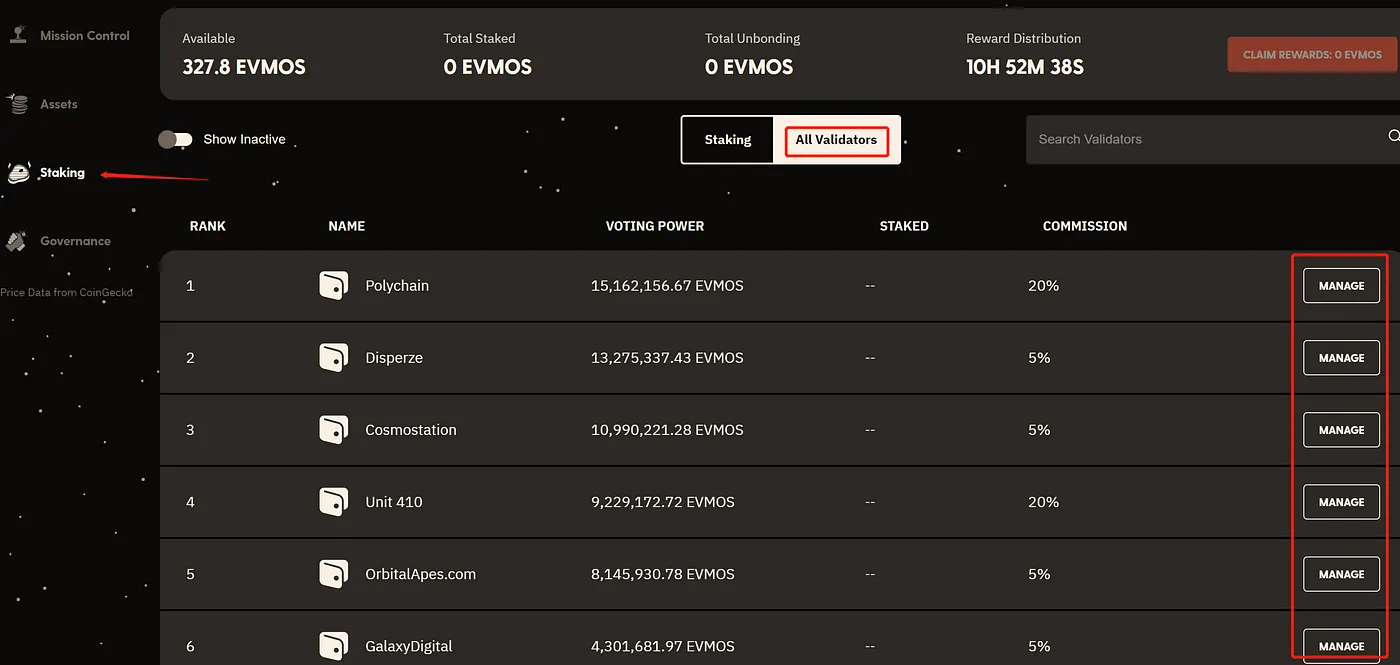This screenshot has height=665, width=1400.
Task: Click the search magnifier icon
Action: (1393, 137)
